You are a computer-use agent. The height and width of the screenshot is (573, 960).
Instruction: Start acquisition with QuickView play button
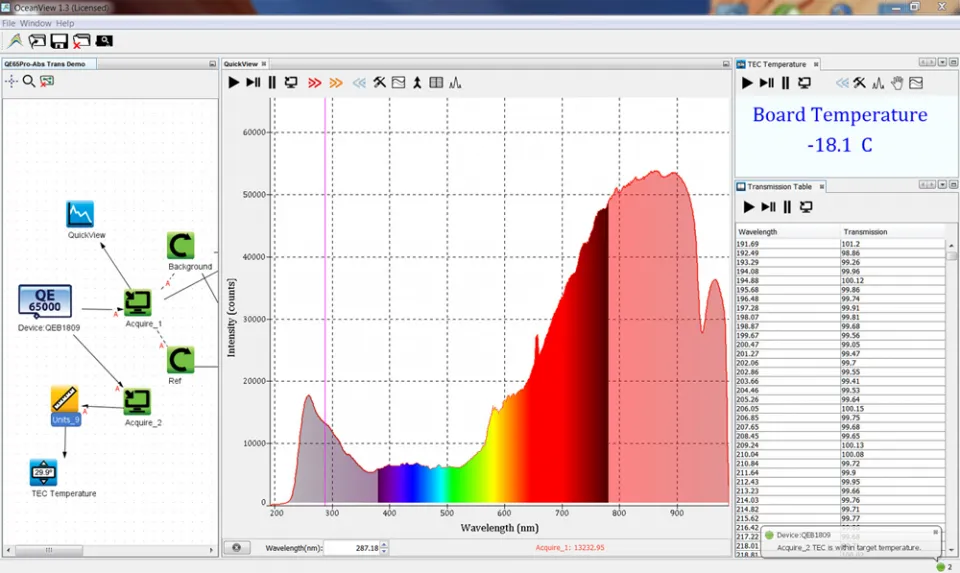233,82
